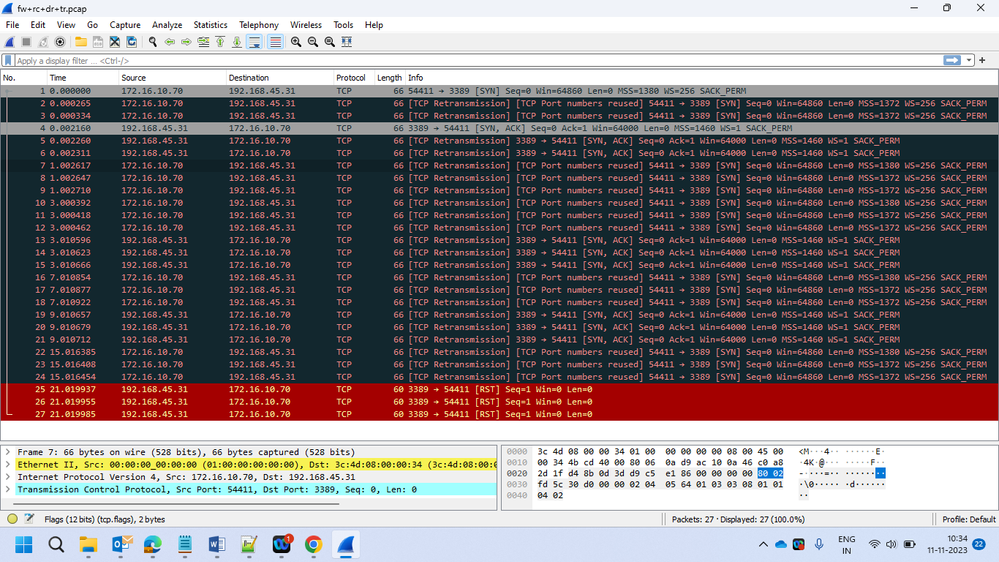Open the Wireless menu
Image resolution: width=999 pixels, height=562 pixels.
tap(306, 25)
